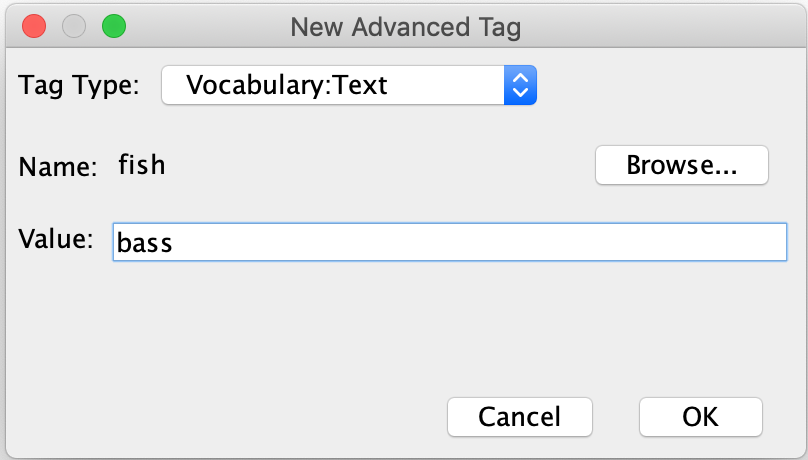Click the word bass in Value field
The image size is (808, 460).
pos(145,242)
